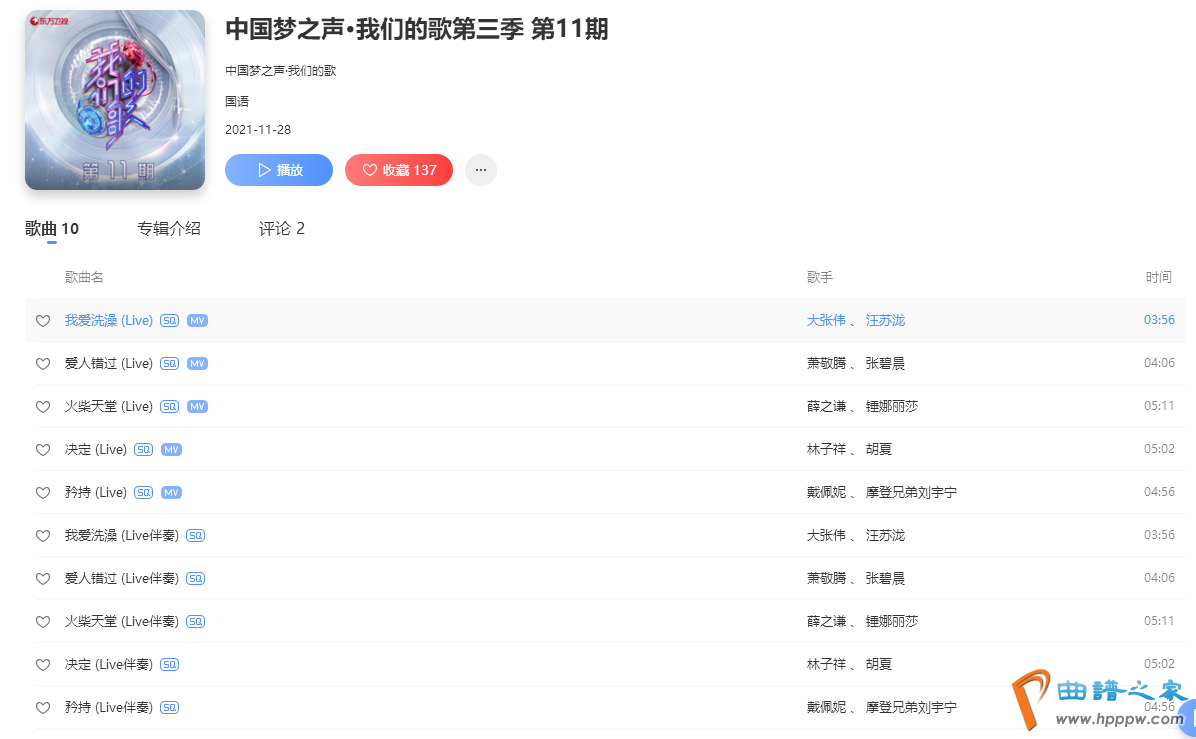The width and height of the screenshot is (1196, 739).
Task: Open the 评论 2 comments tab
Action: 281,229
